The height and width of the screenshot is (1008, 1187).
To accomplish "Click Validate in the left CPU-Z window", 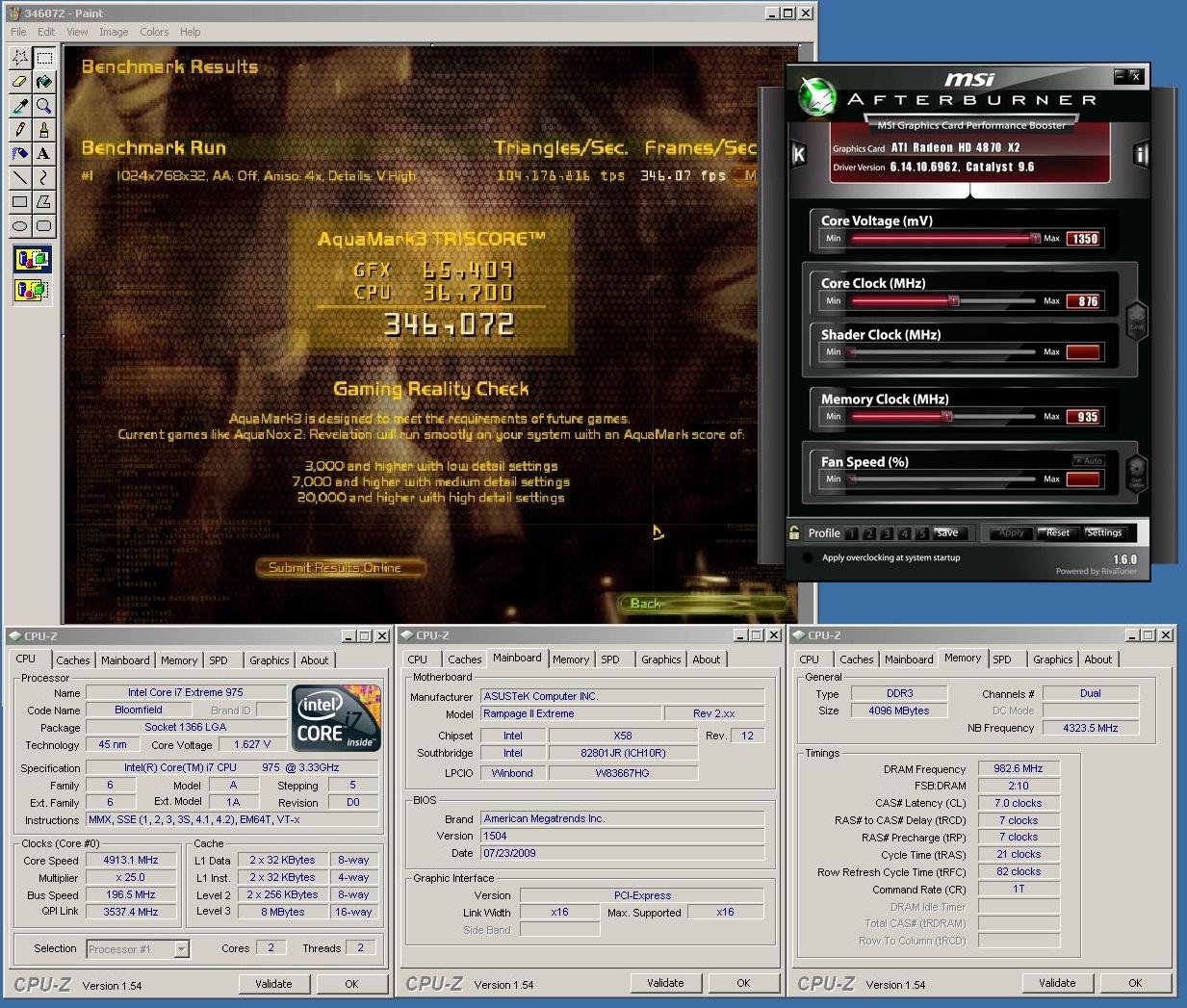I will coord(273,984).
